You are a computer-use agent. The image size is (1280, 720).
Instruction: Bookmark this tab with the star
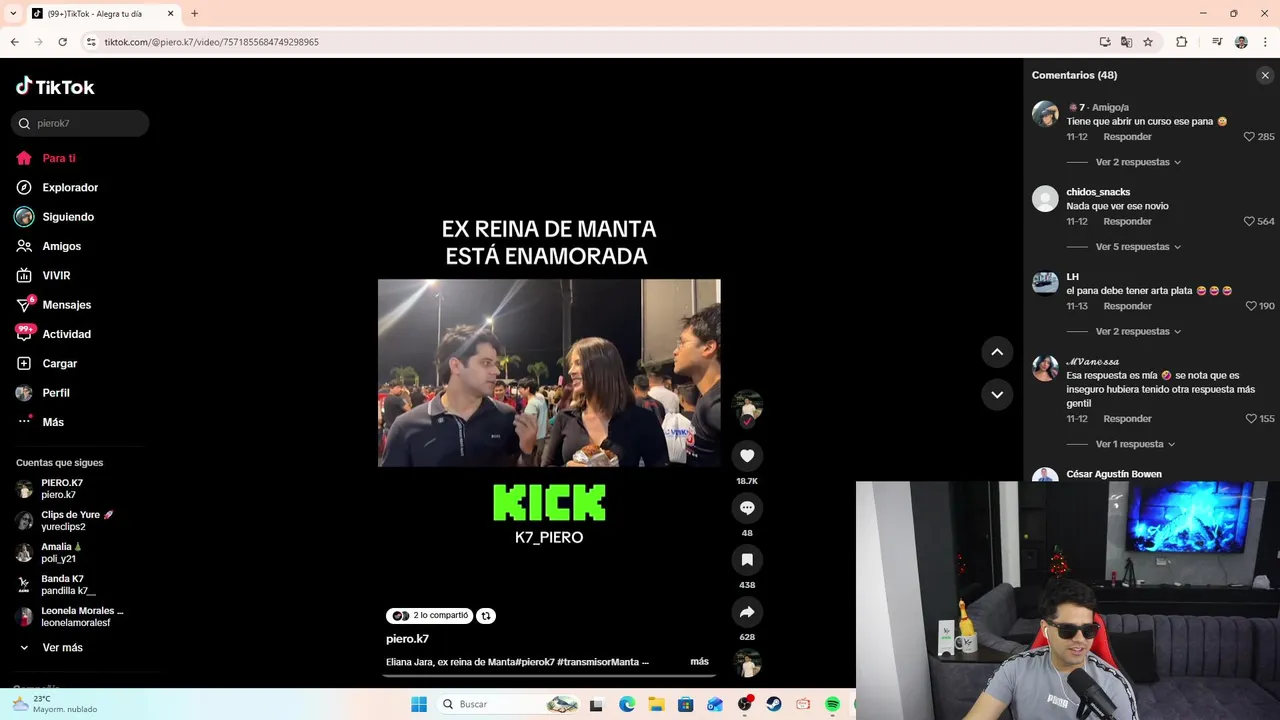tap(1148, 42)
